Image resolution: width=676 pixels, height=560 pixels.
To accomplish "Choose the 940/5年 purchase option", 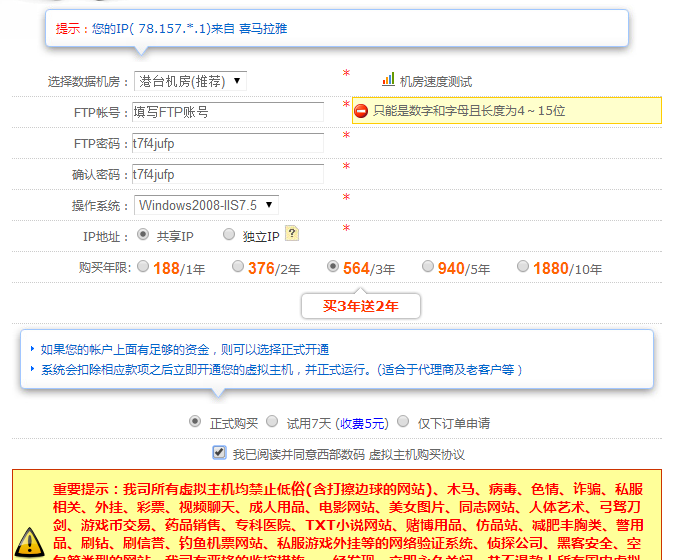I will tap(428, 266).
